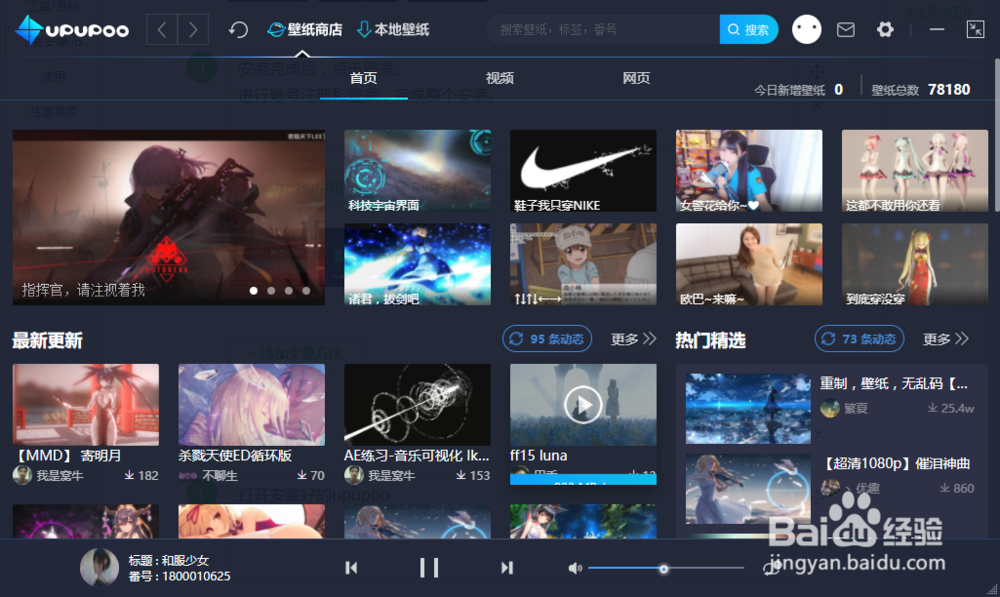The width and height of the screenshot is (1000, 597).
Task: Select the second banner carousel dot
Action: click(x=271, y=290)
